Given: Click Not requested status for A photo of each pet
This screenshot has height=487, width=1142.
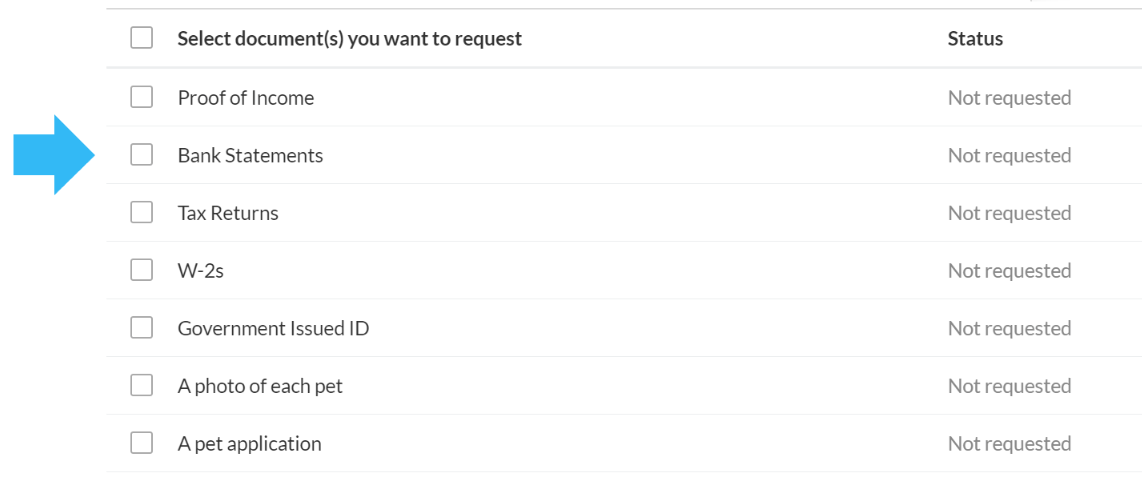Looking at the screenshot, I should point(1009,387).
